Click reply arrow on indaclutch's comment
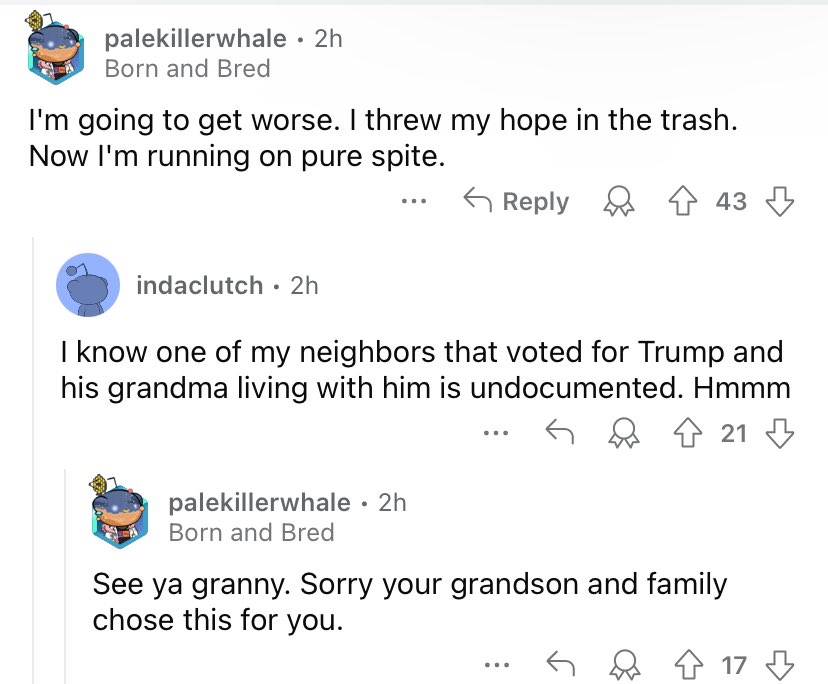828x684 pixels. click(x=560, y=432)
